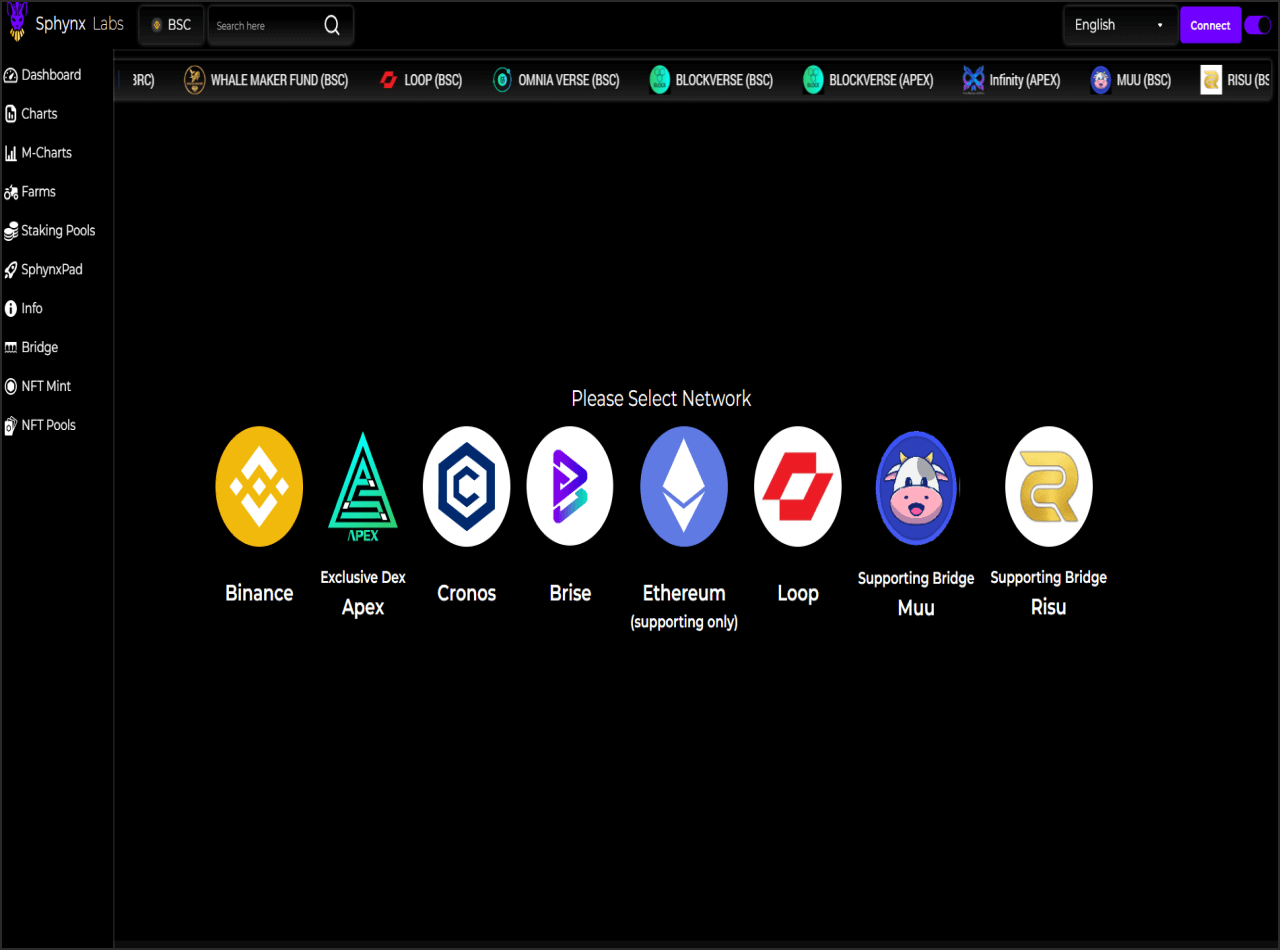
Task: Select the Loop red network logo
Action: [798, 486]
